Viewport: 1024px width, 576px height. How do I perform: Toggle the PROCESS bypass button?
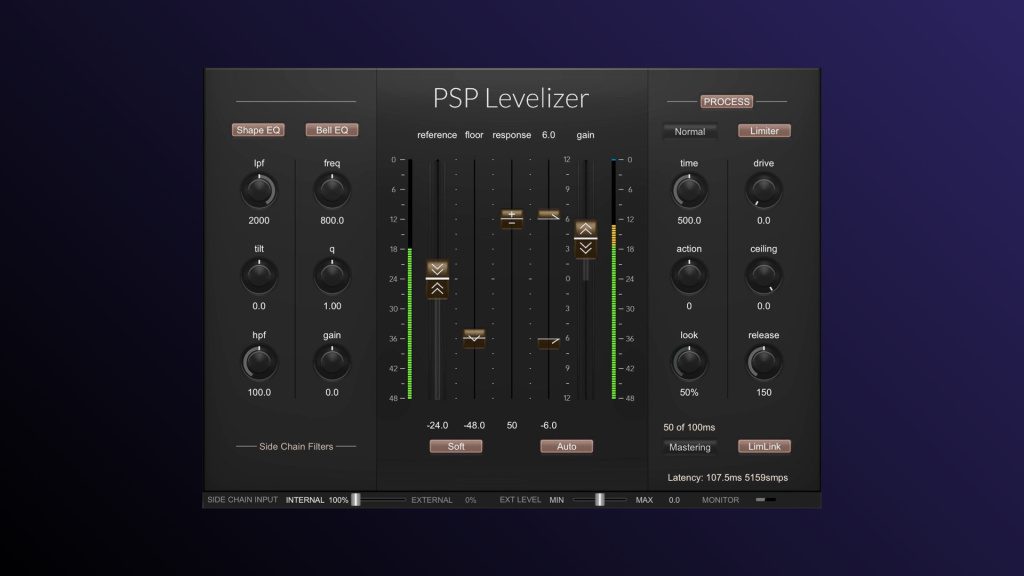[726, 102]
